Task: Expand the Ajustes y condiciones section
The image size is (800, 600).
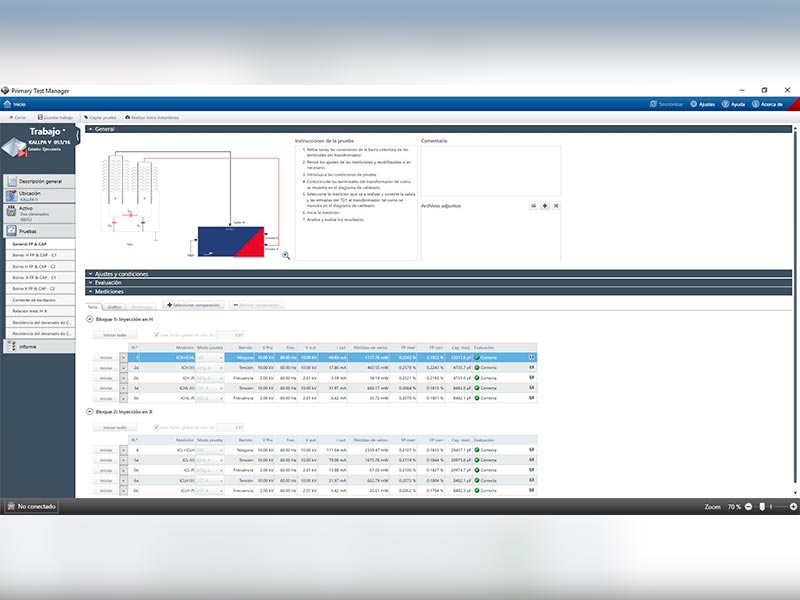Action: click(x=91, y=273)
